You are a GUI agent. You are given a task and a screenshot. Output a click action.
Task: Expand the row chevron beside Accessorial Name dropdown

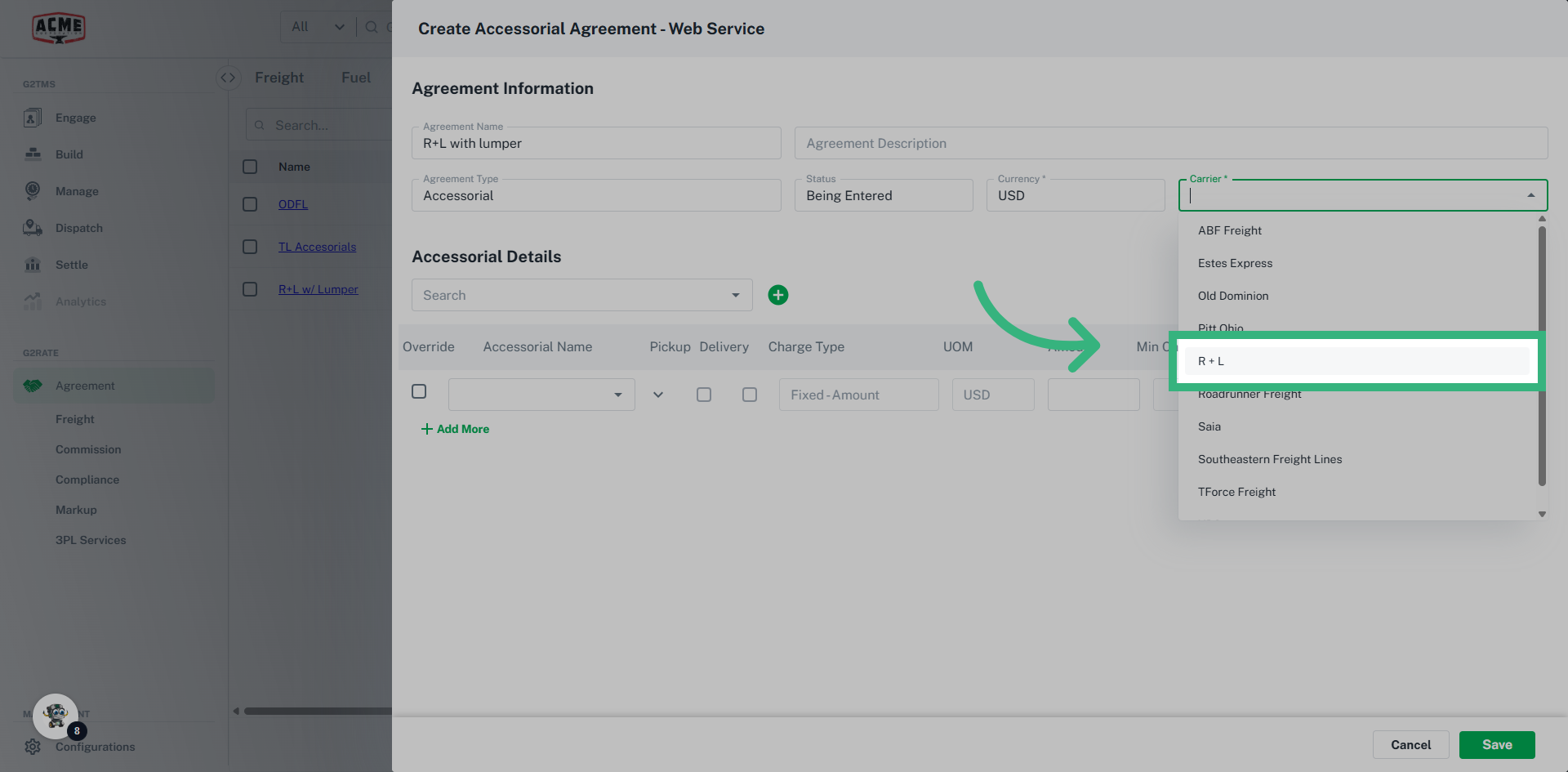[x=657, y=394]
